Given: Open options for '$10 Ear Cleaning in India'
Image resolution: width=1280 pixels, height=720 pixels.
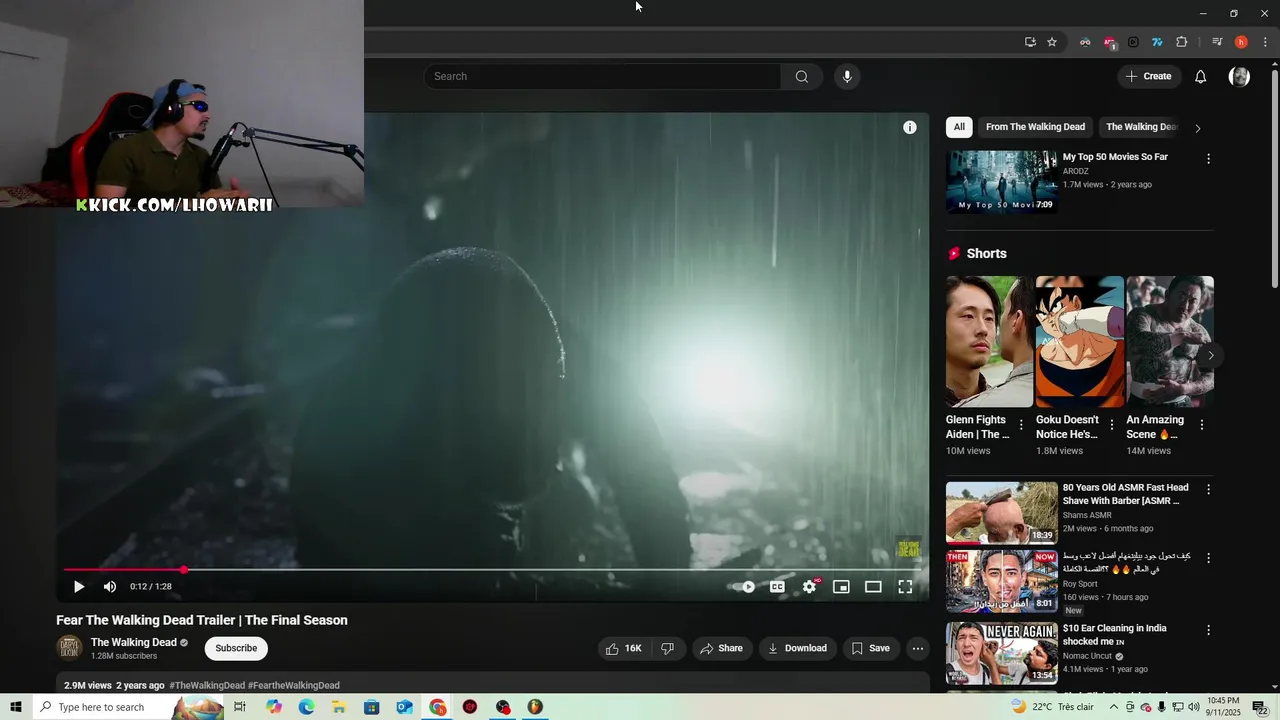Looking at the screenshot, I should [x=1208, y=631].
